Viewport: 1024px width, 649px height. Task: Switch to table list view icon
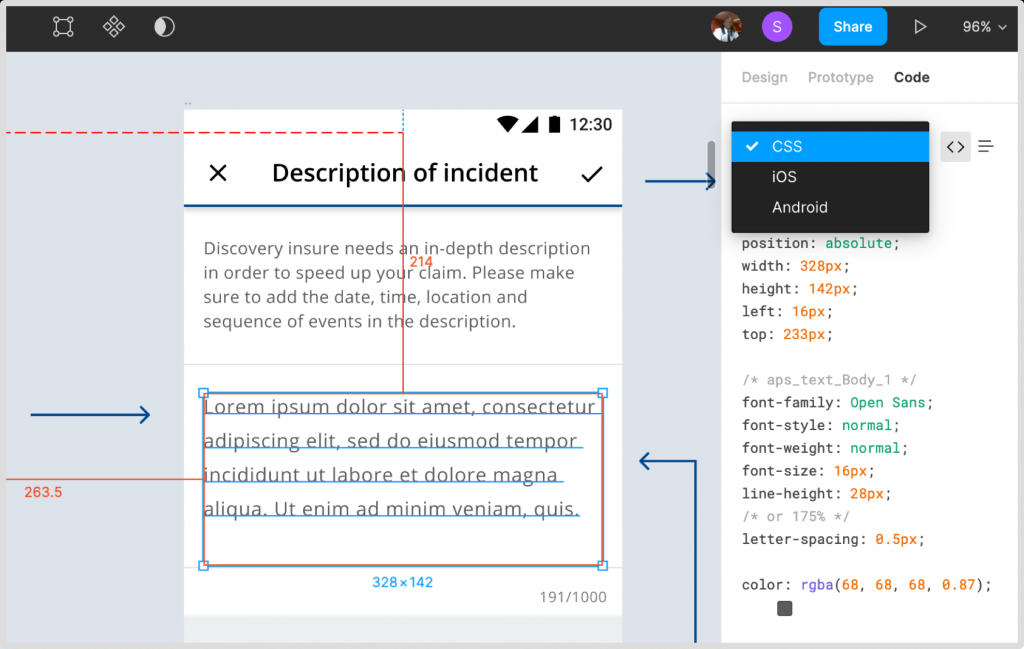(x=986, y=147)
